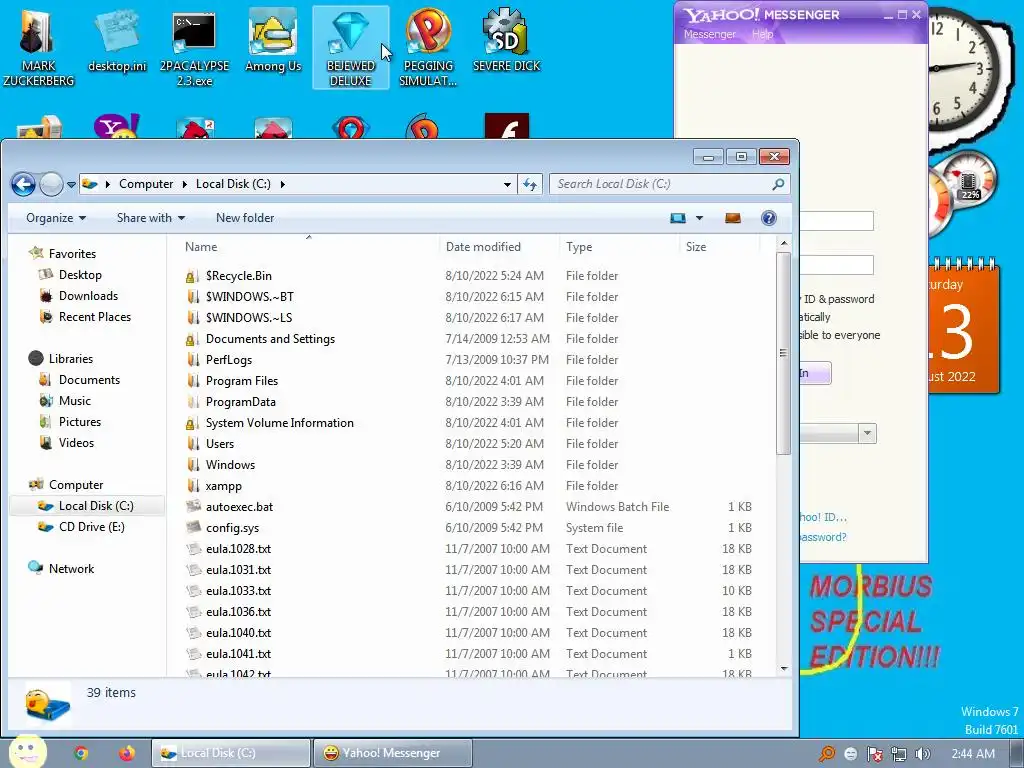The width and height of the screenshot is (1024, 768).
Task: Select Desktop under Favorites
Action: pyautogui.click(x=80, y=275)
